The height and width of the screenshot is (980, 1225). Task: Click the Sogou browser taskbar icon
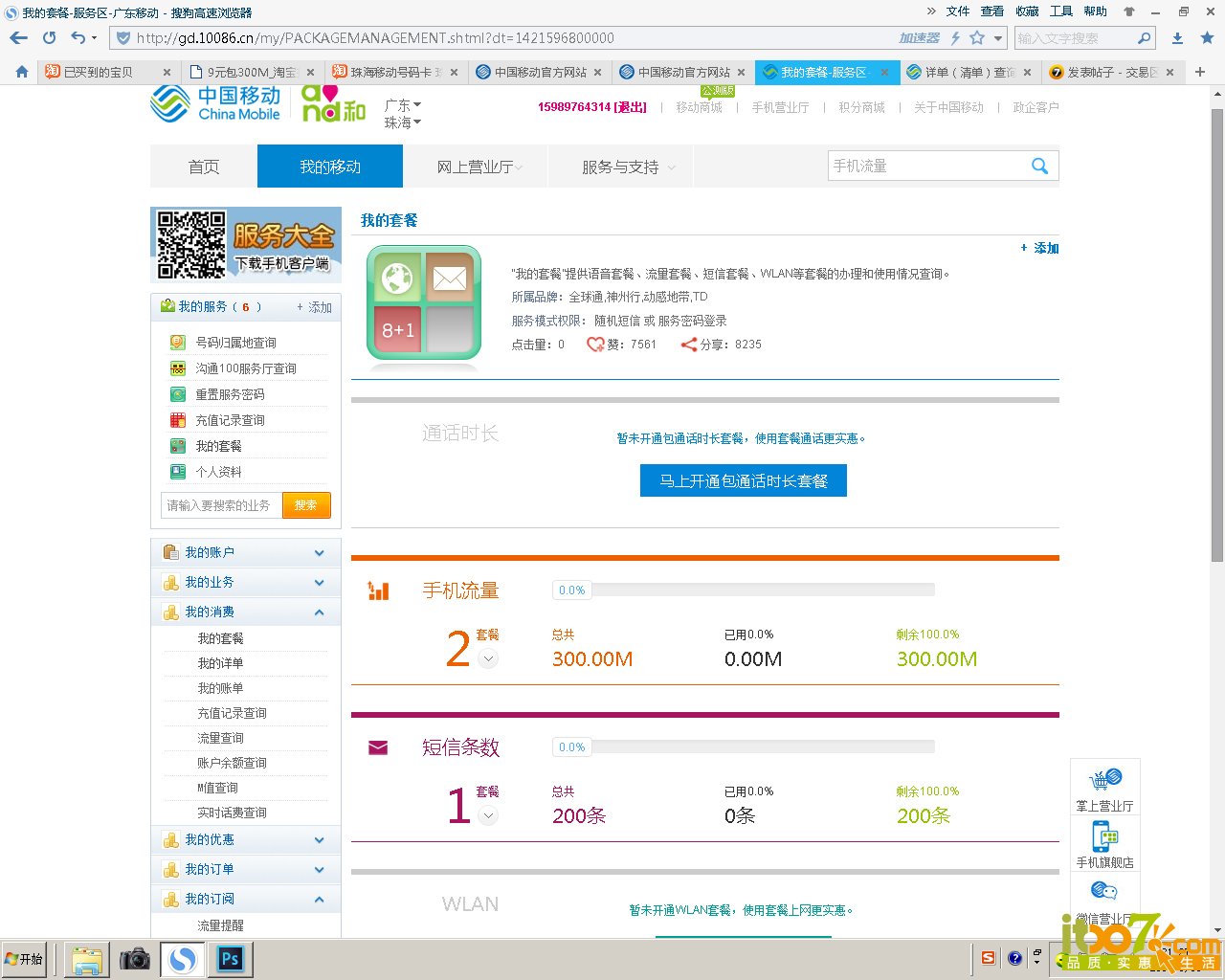(x=183, y=959)
